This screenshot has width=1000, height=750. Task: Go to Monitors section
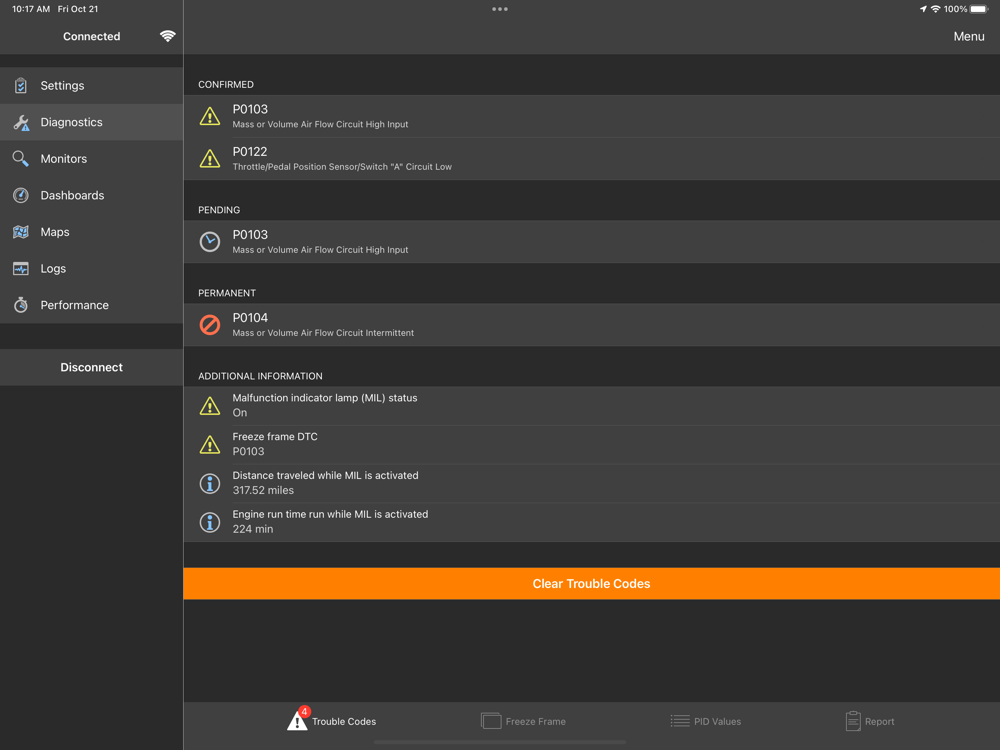tap(92, 159)
